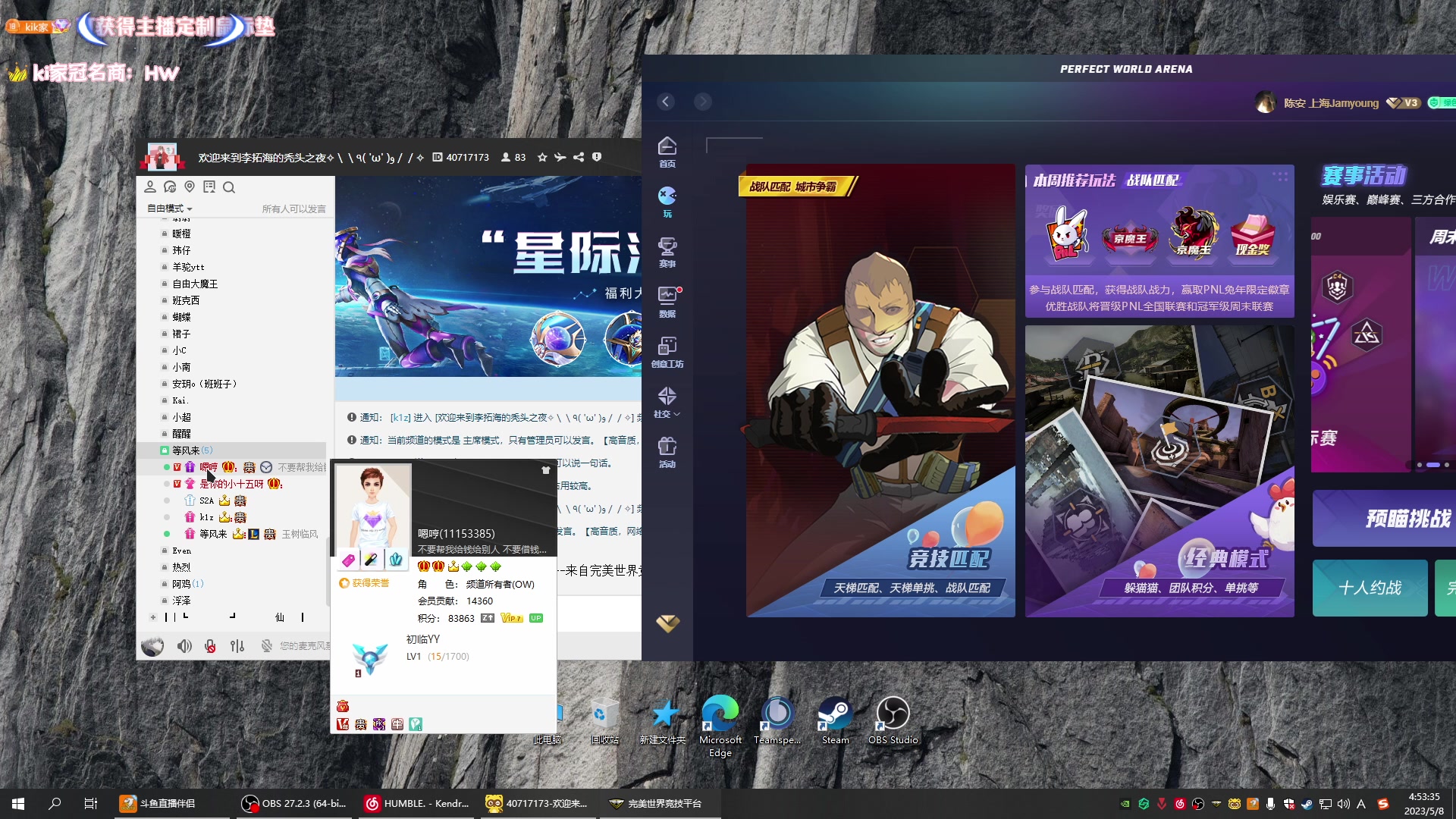
Task: Toggle the muted microphone icon in YY
Action: point(210,646)
